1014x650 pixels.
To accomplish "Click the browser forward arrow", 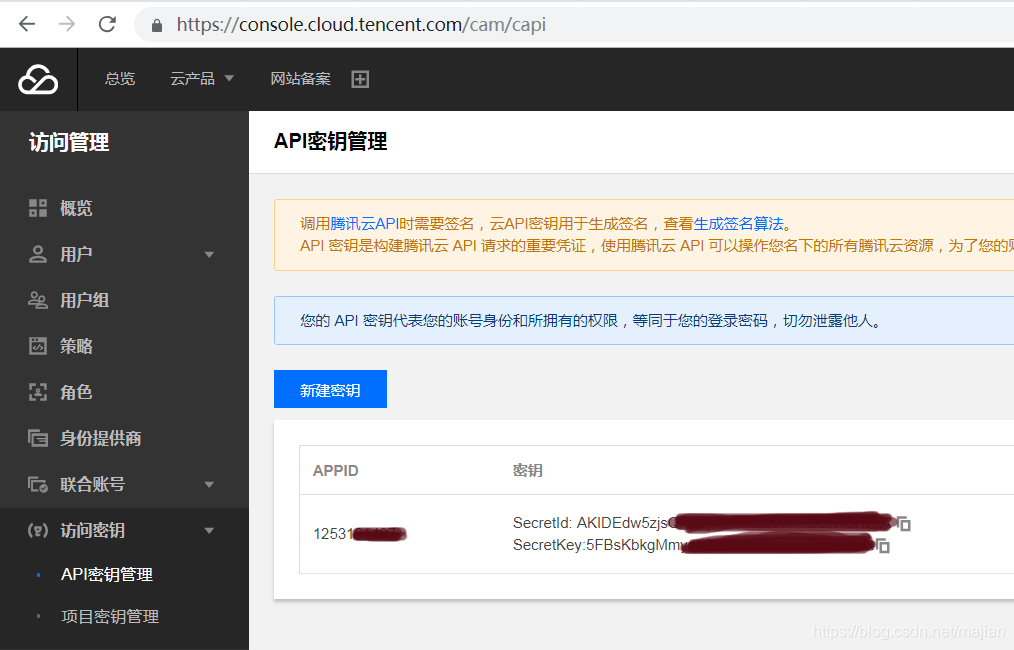I will pyautogui.click(x=67, y=25).
